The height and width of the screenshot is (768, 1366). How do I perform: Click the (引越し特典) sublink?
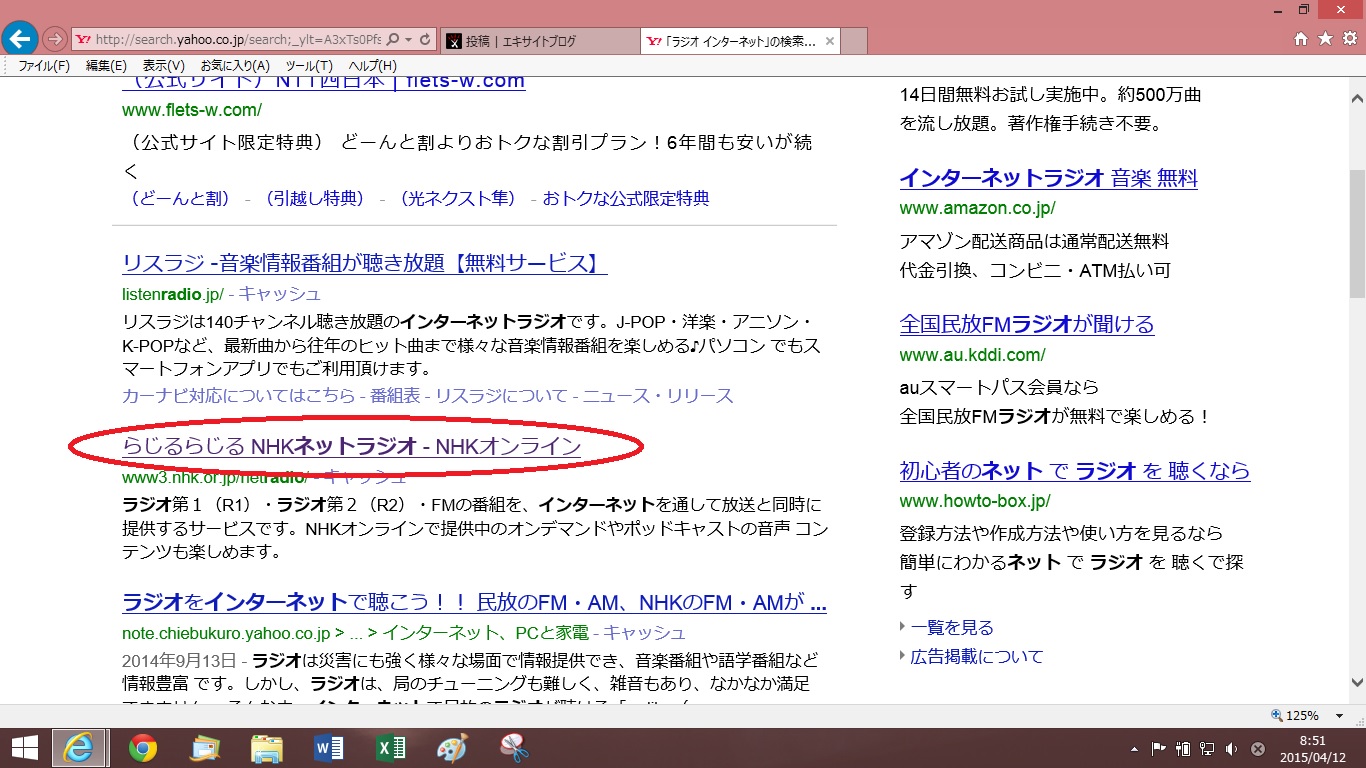[313, 198]
